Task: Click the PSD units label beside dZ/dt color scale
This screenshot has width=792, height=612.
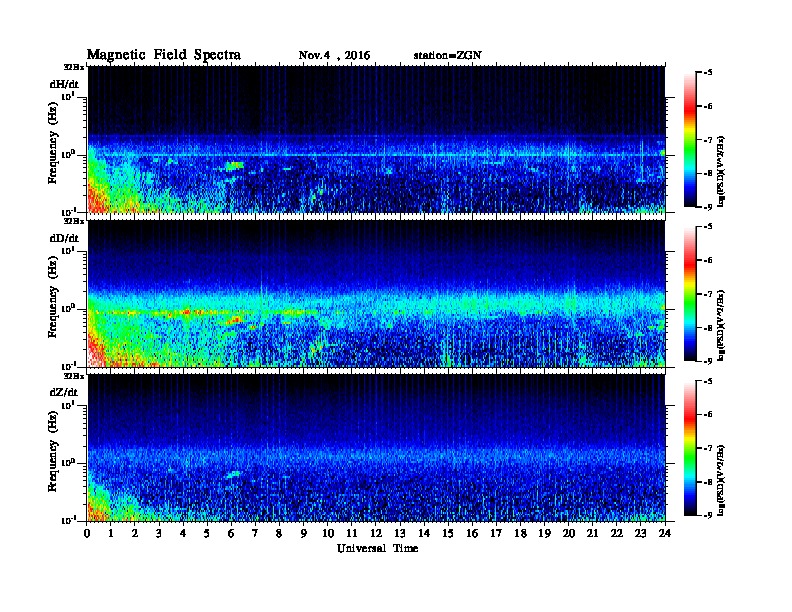Action: (721, 480)
